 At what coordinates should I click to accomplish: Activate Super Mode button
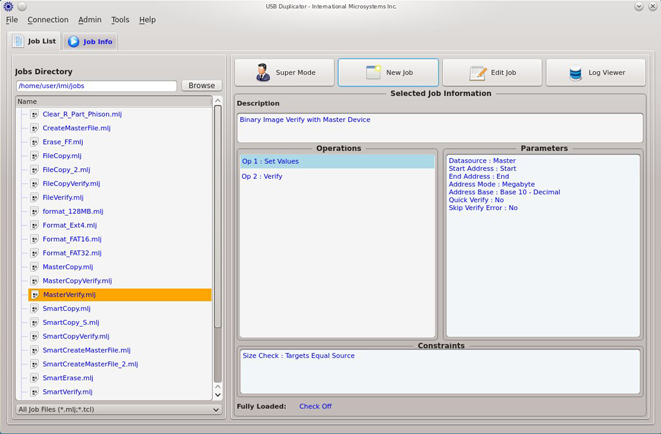tap(285, 72)
